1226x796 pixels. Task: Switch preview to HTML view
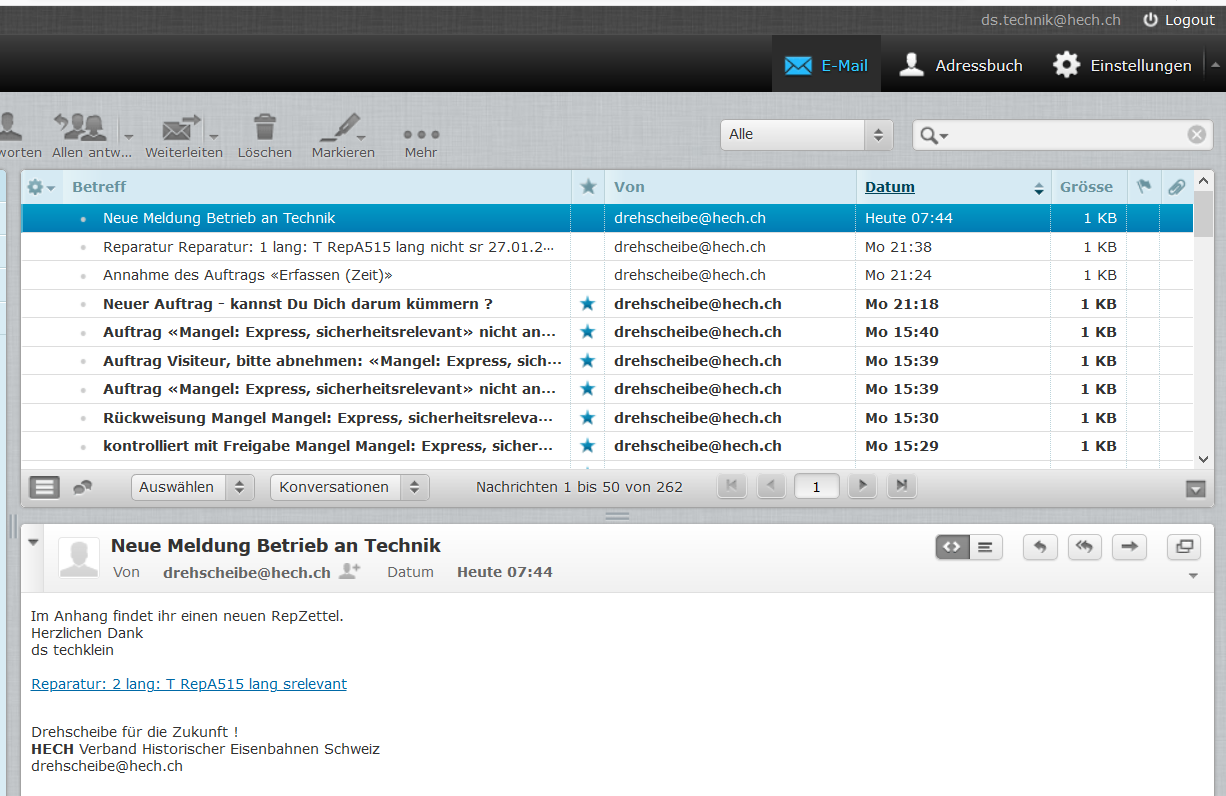coord(952,547)
